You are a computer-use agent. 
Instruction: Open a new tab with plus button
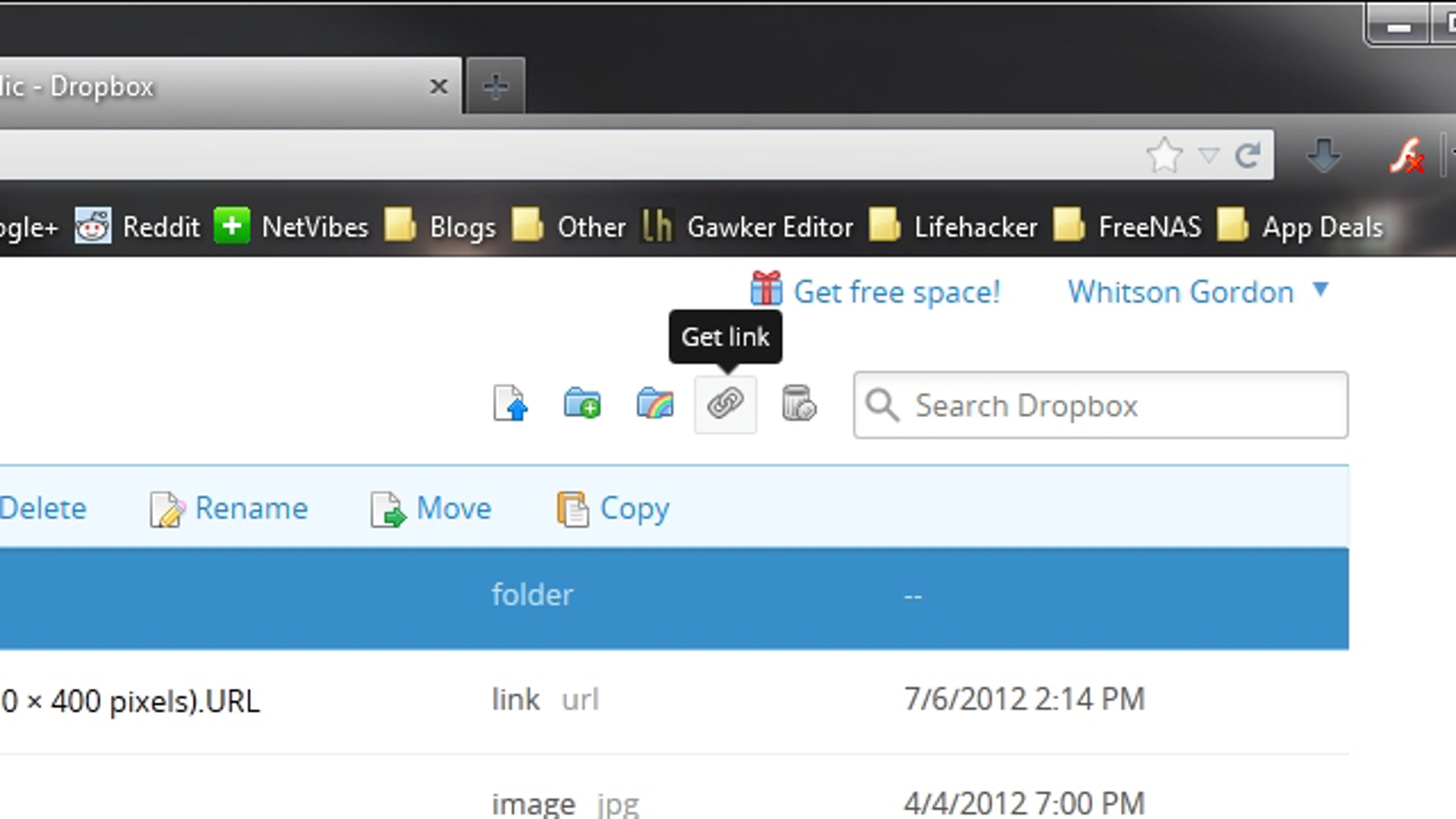tap(495, 87)
